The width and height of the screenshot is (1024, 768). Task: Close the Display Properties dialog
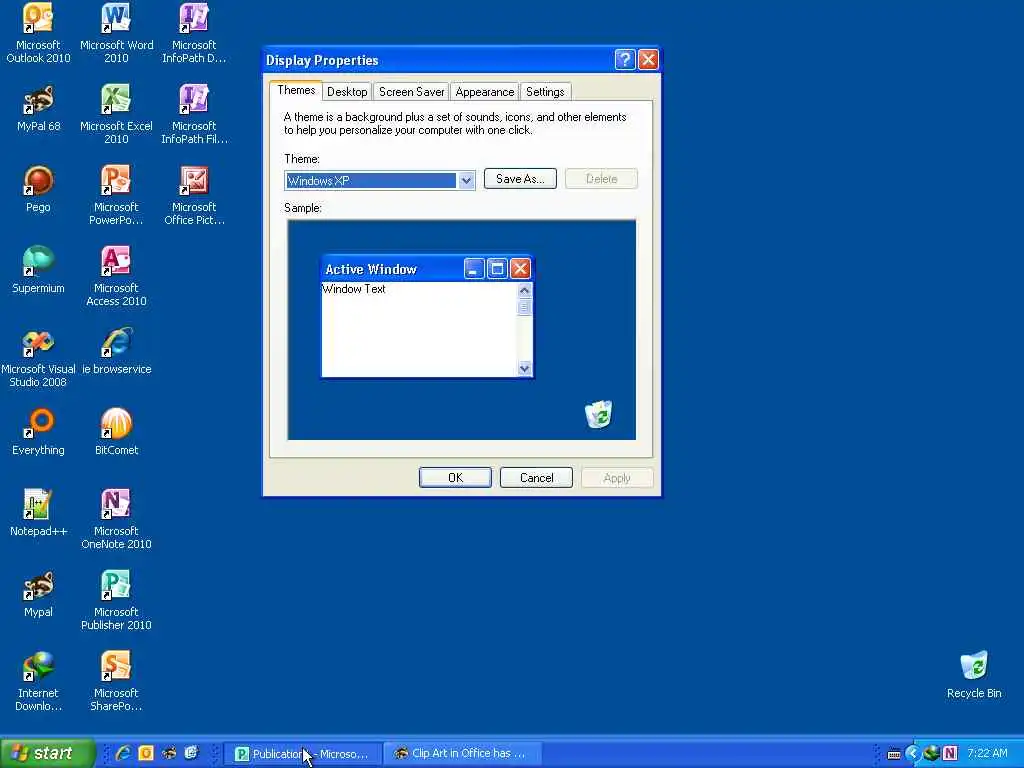coord(648,59)
